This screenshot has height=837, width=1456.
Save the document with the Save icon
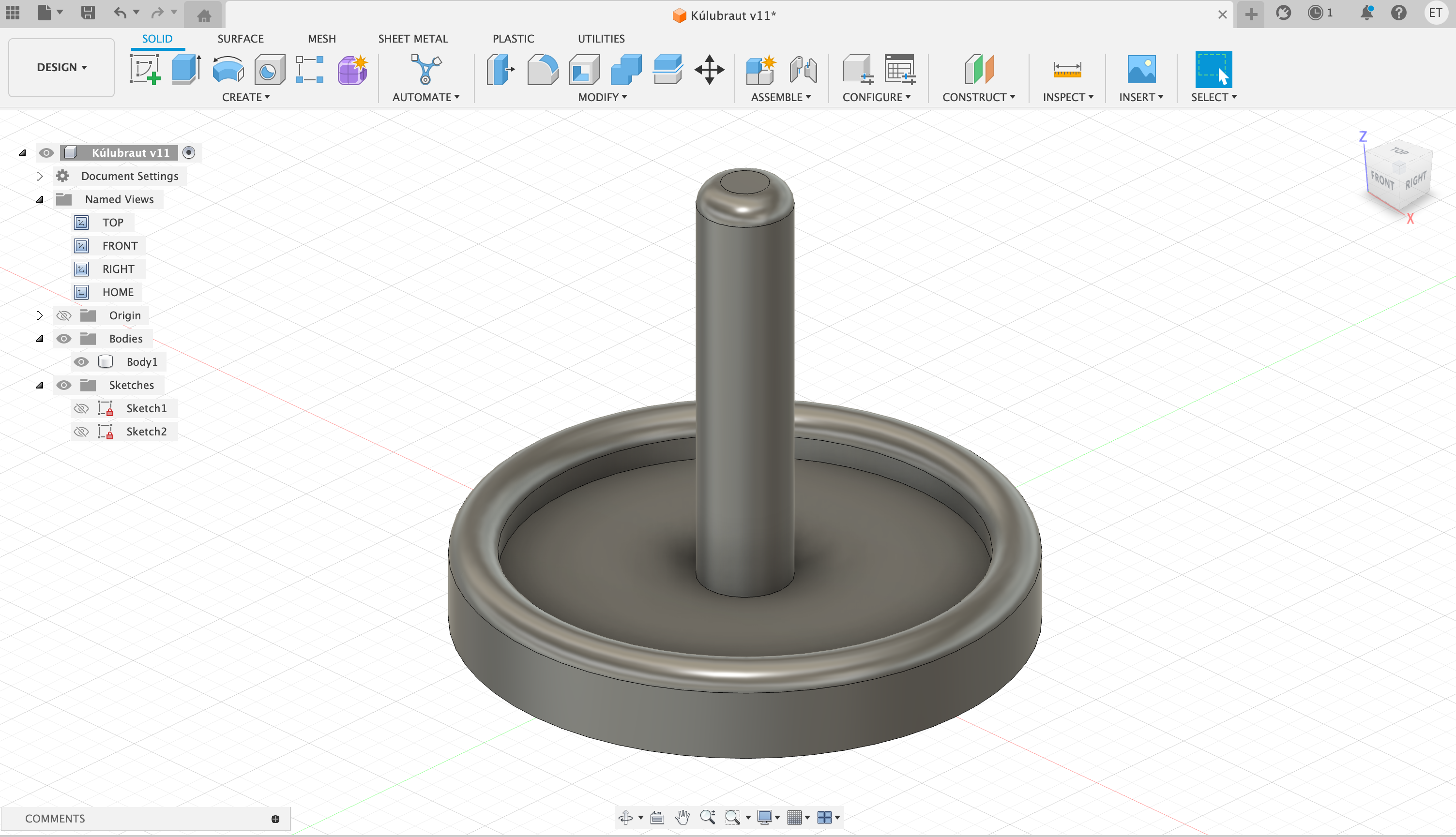click(x=88, y=13)
